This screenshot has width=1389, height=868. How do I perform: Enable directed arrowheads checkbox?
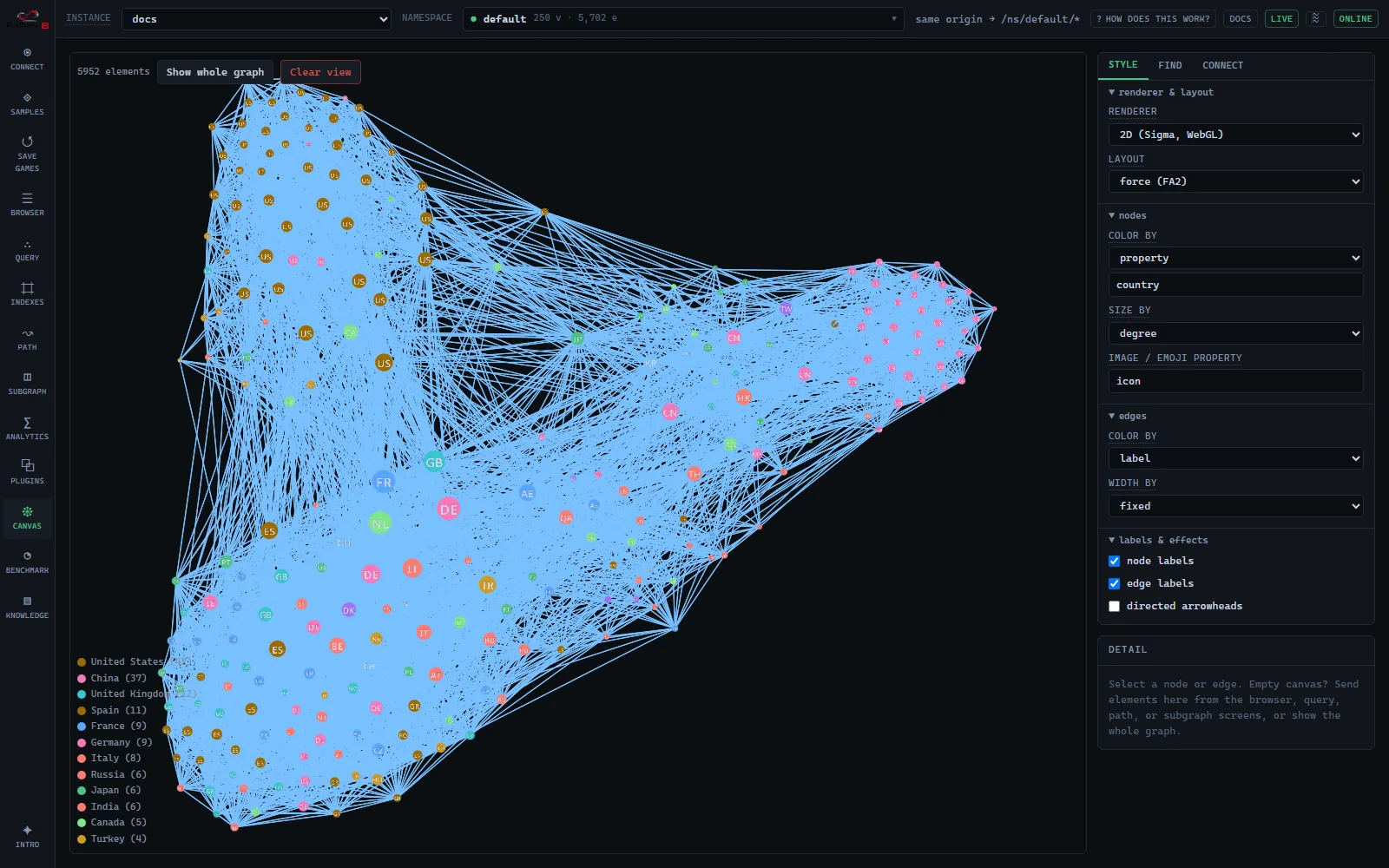[1114, 606]
